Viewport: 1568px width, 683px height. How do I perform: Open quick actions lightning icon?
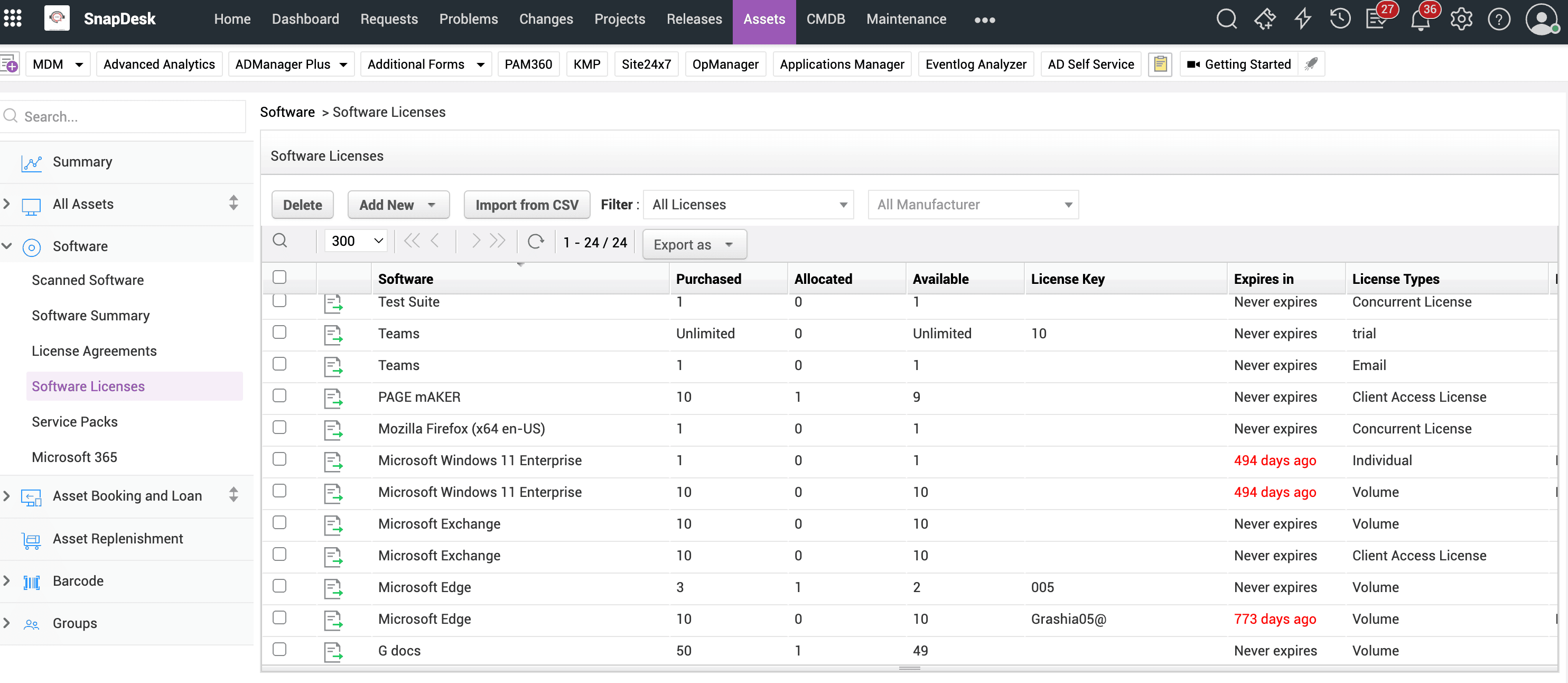[1303, 19]
